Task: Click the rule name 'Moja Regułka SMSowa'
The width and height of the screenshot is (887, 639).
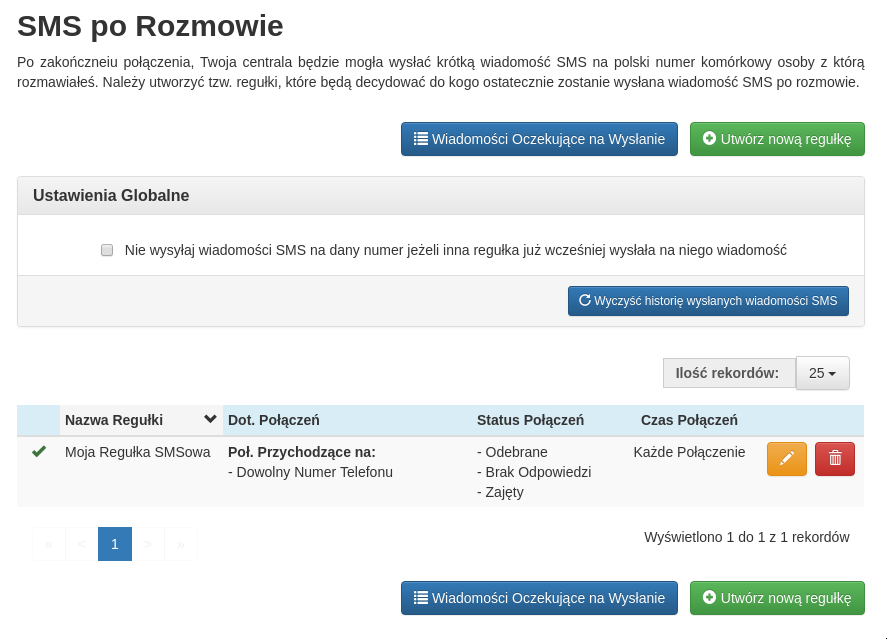Action: tap(138, 452)
